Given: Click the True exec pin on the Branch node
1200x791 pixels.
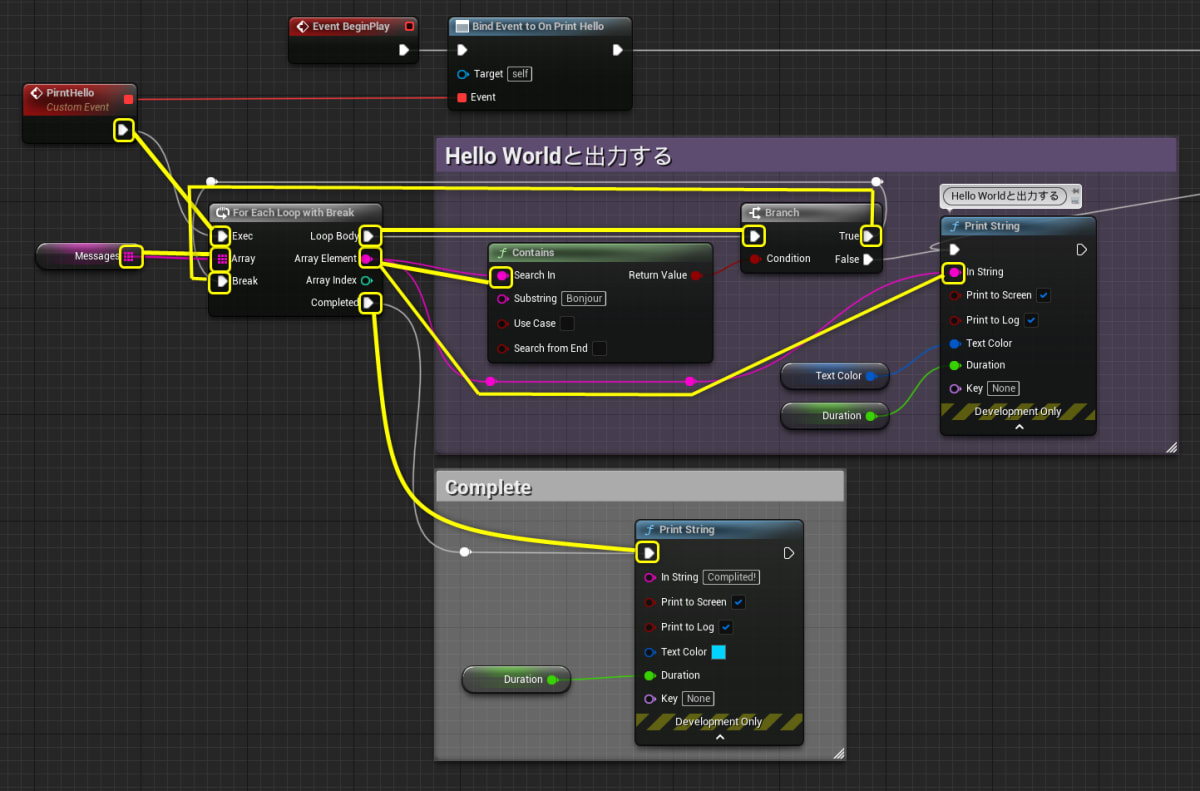Looking at the screenshot, I should [x=870, y=236].
